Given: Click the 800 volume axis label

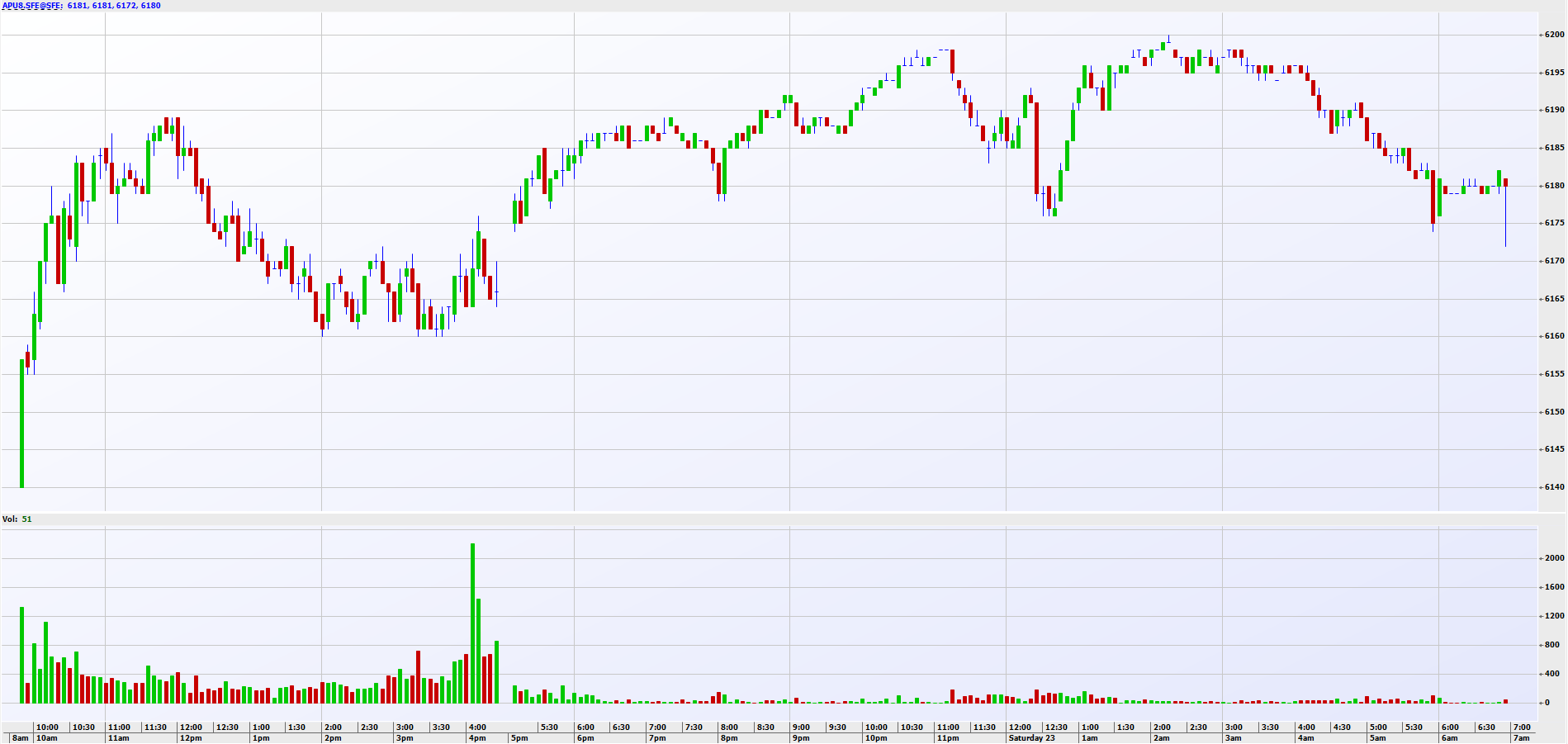Looking at the screenshot, I should (x=1552, y=645).
